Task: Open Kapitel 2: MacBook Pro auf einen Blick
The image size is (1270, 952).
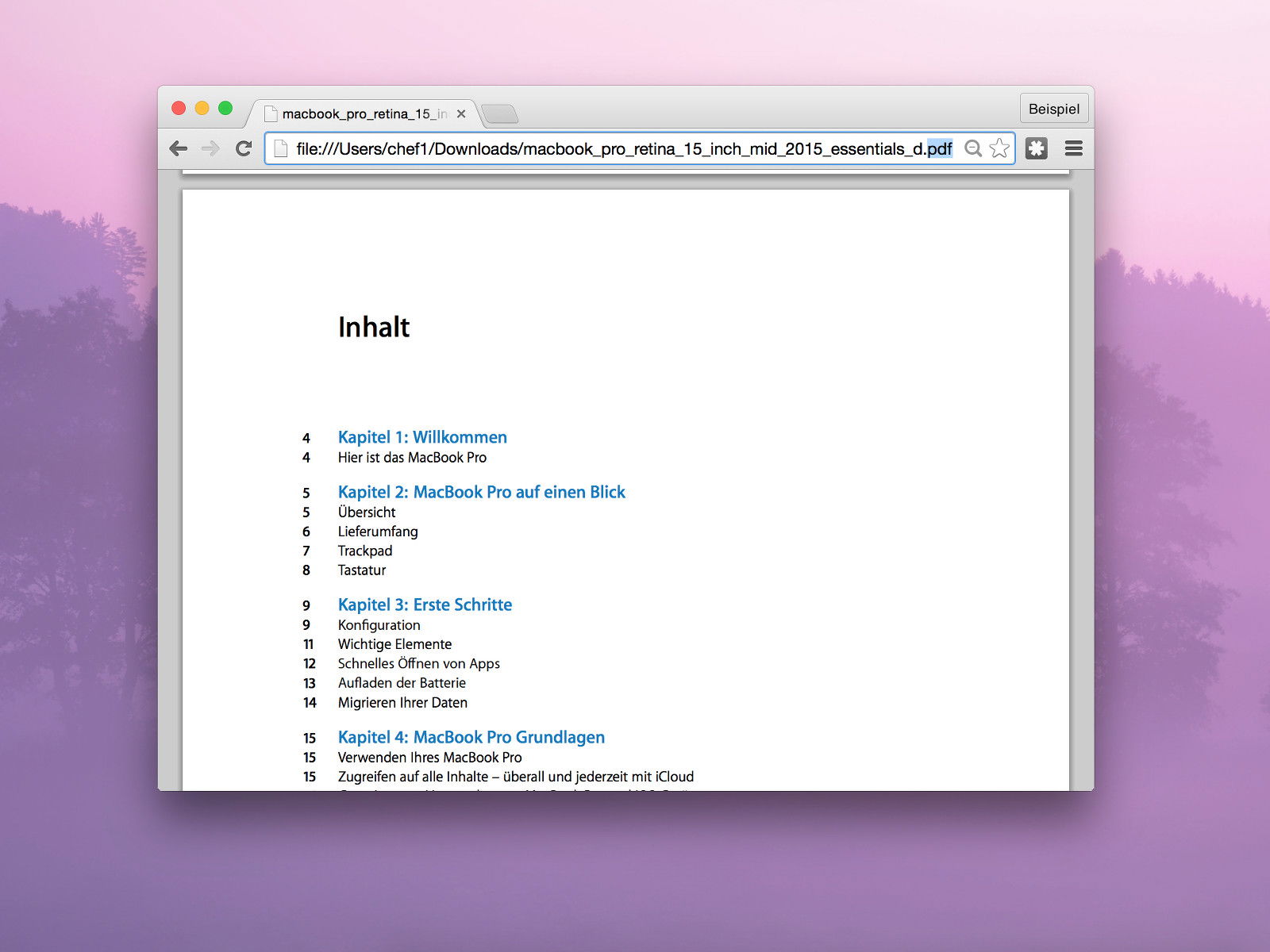Action: pyautogui.click(x=482, y=492)
